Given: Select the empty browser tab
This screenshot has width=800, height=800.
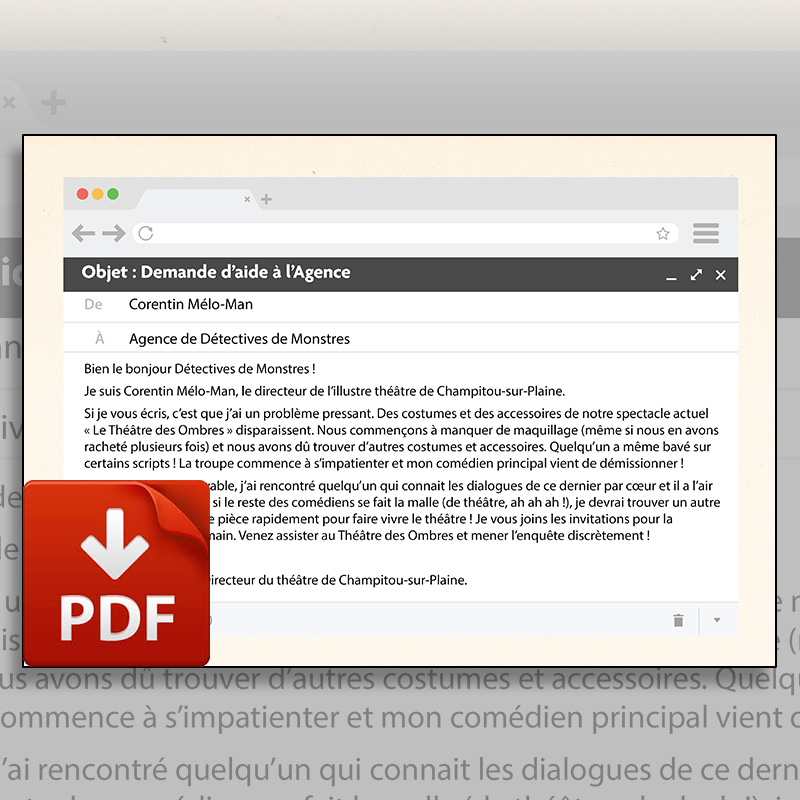Looking at the screenshot, I should tap(190, 199).
